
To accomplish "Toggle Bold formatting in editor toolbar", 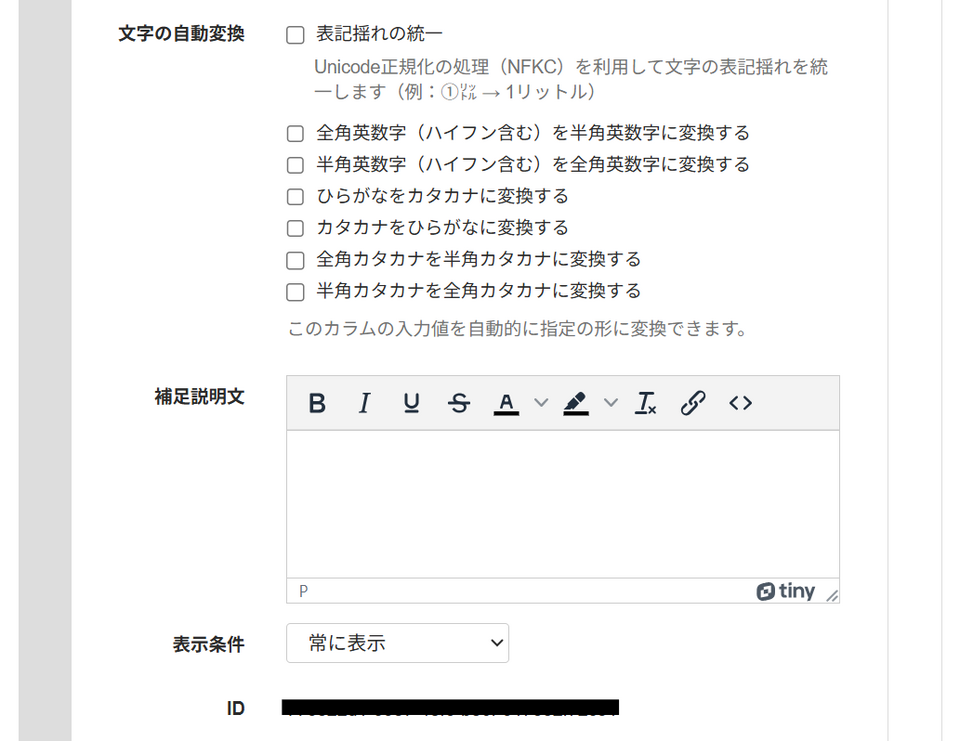I will point(317,403).
